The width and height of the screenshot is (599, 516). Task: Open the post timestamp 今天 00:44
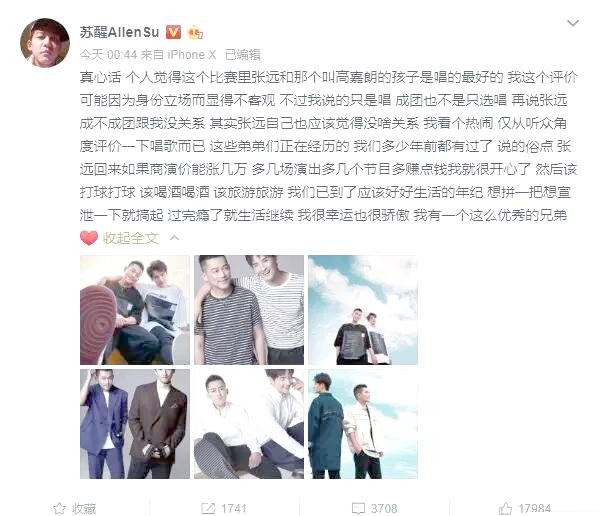(x=108, y=55)
